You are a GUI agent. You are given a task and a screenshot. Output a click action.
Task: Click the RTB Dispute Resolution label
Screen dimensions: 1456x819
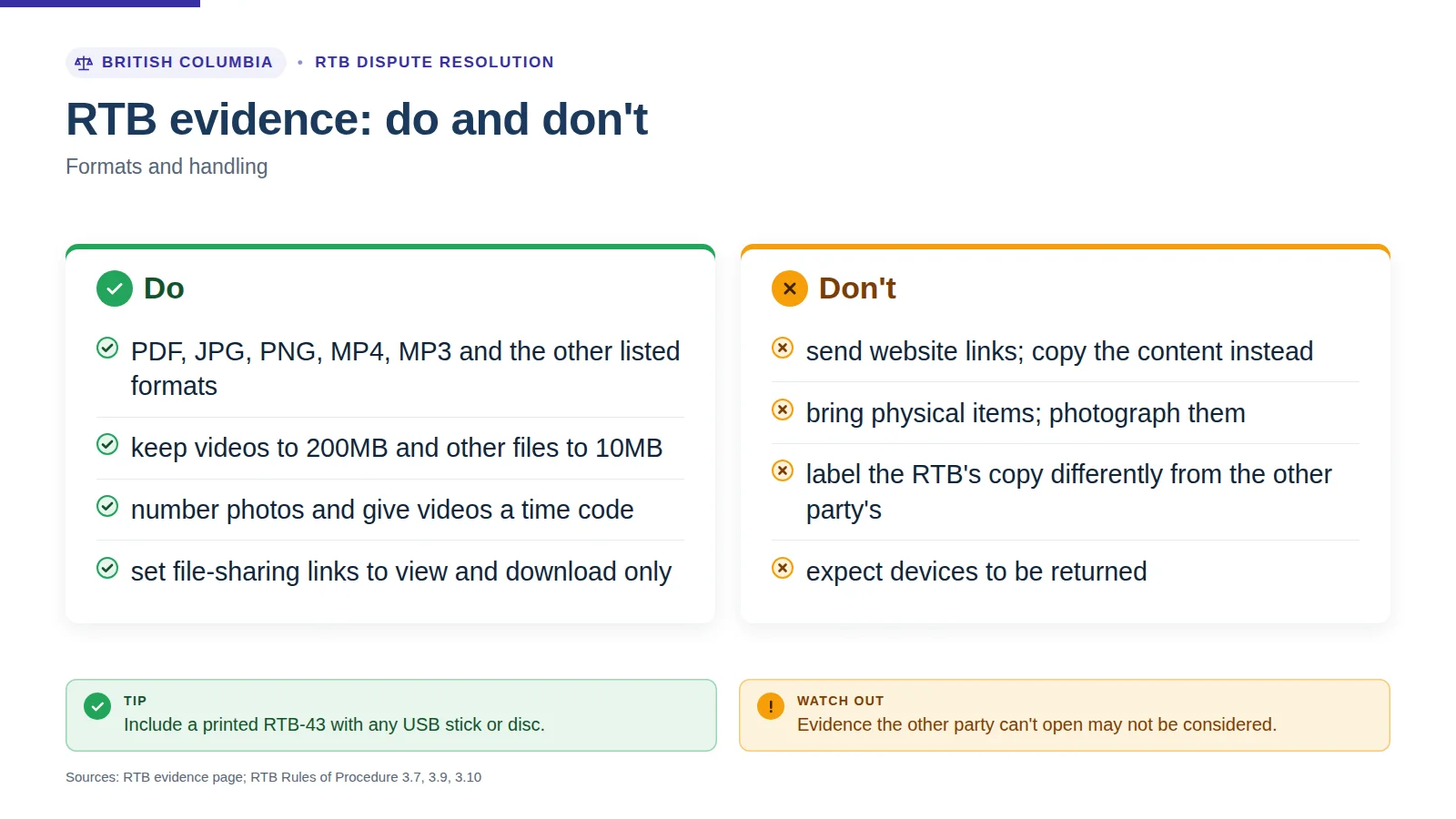[434, 62]
